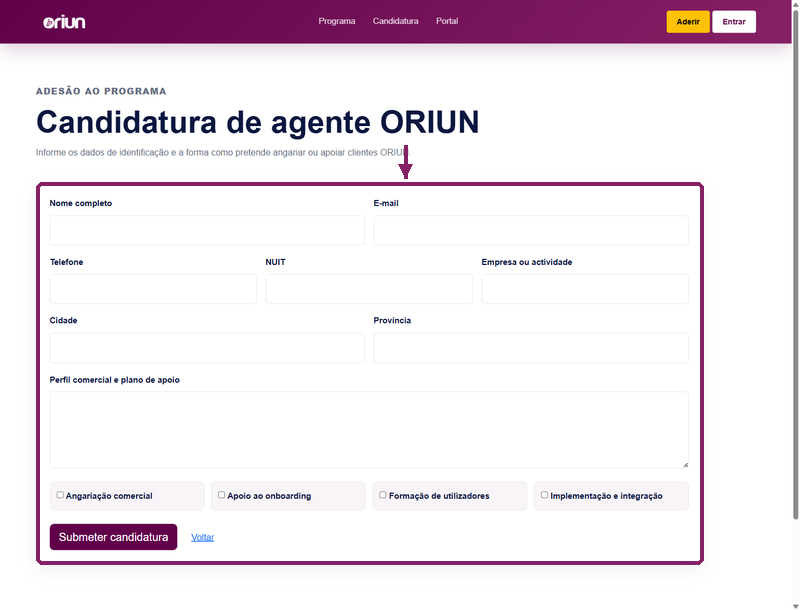800x611 pixels.
Task: Focus the Empresa ou actividade field
Action: click(x=585, y=289)
